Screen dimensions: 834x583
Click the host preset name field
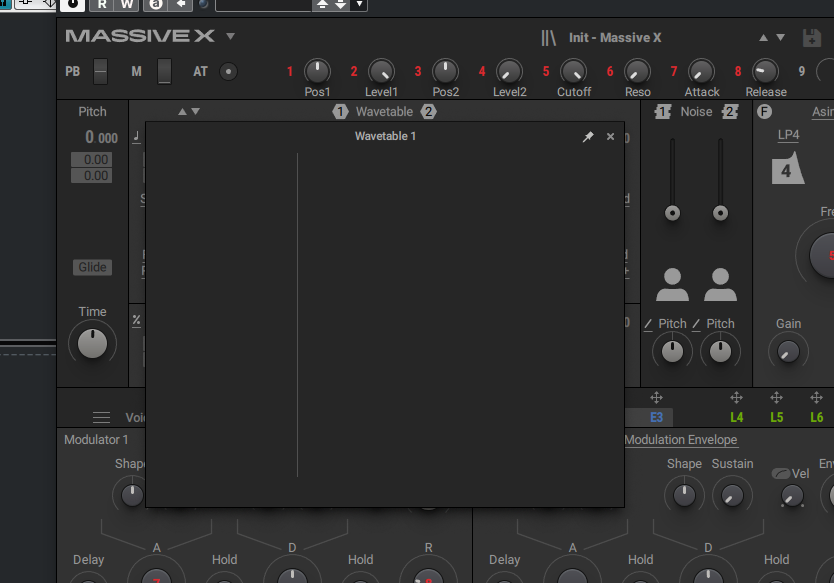tap(263, 5)
